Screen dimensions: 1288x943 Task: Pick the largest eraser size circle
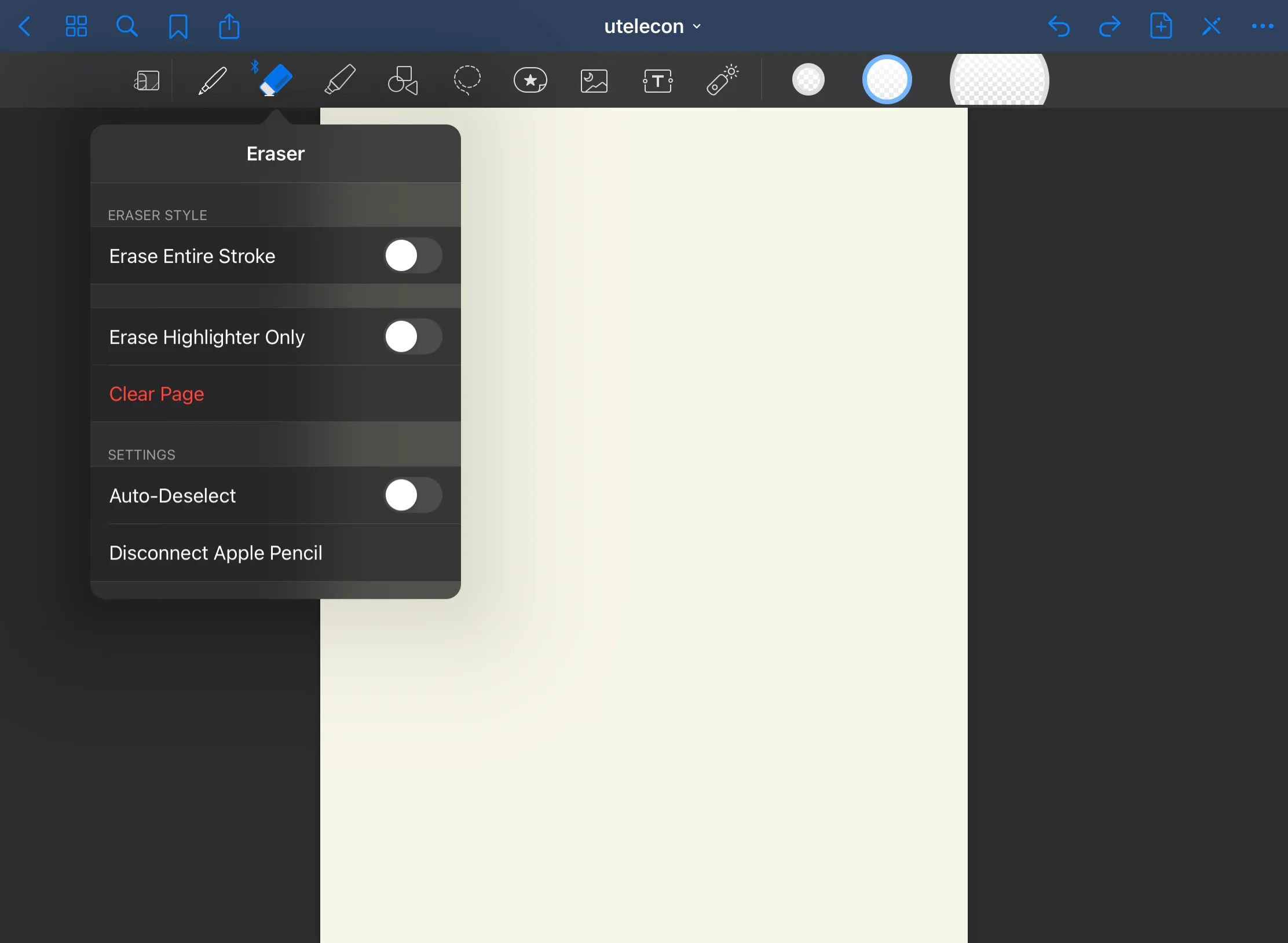[999, 80]
